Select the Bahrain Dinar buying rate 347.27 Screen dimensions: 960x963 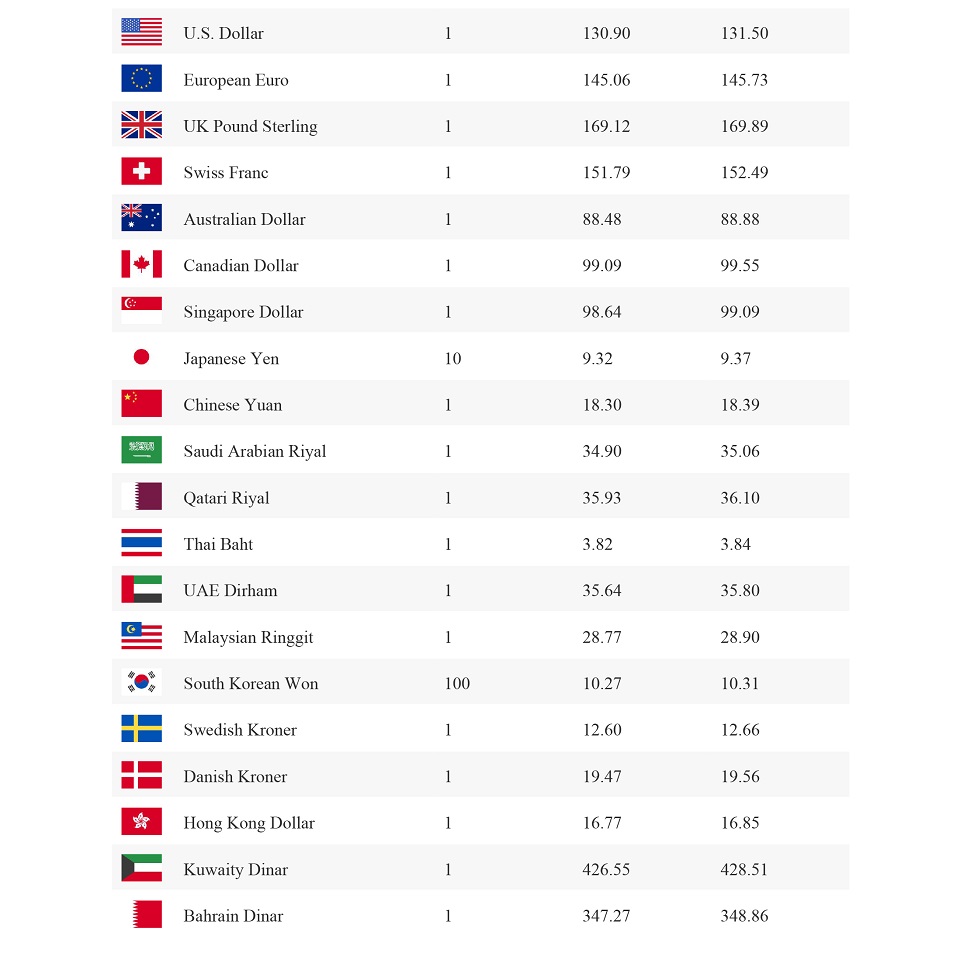(606, 916)
